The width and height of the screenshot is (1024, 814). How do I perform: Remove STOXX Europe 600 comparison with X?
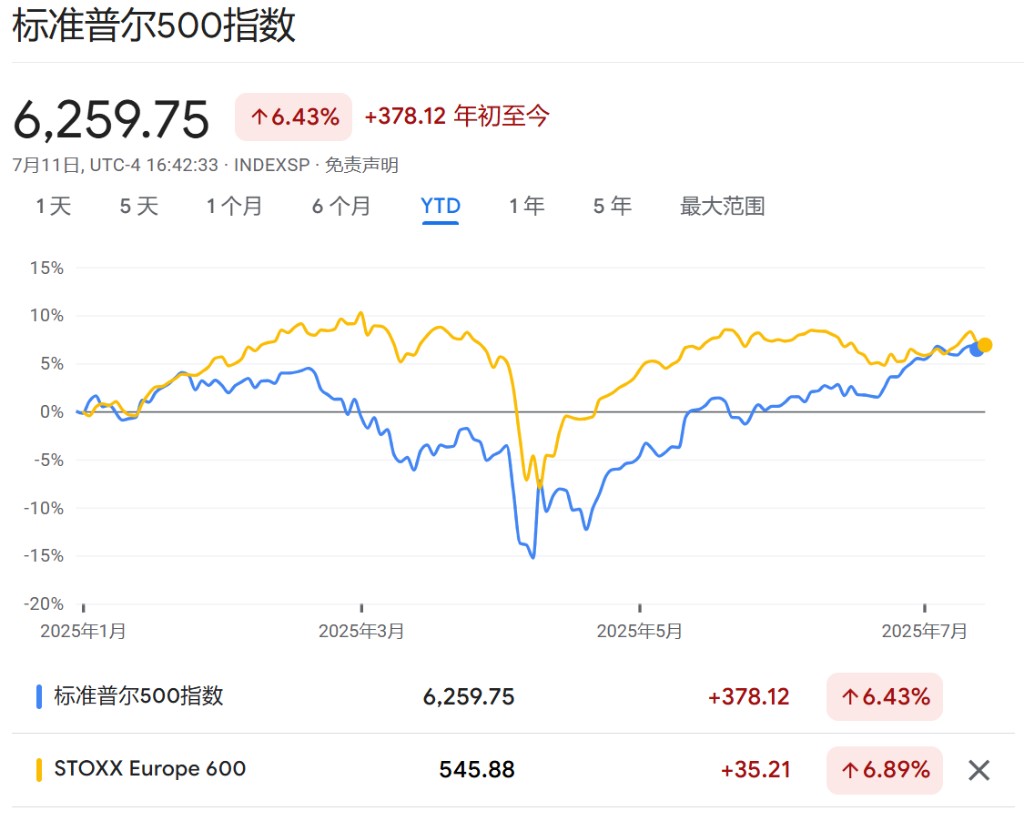pos(978,770)
